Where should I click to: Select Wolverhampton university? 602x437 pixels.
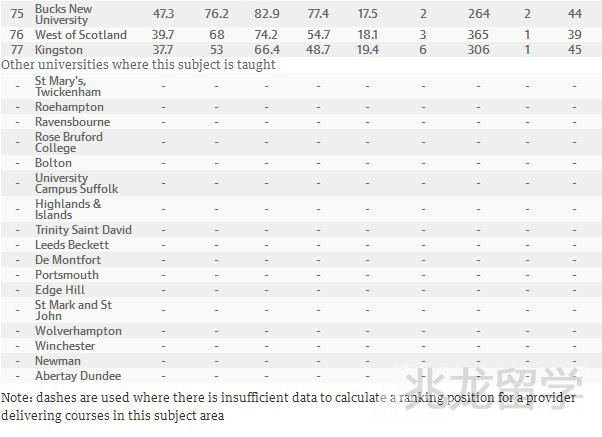[x=78, y=331]
